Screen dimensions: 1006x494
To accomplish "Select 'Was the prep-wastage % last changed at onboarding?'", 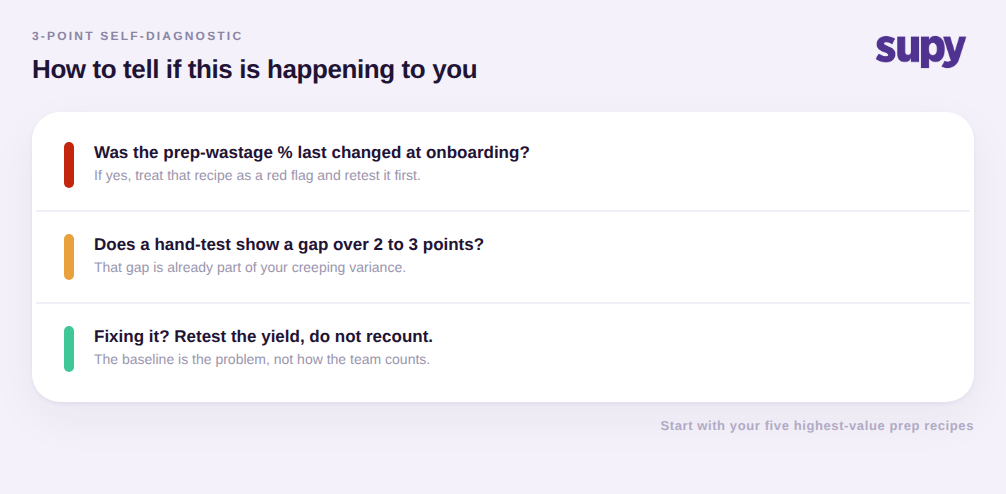I will [x=312, y=153].
